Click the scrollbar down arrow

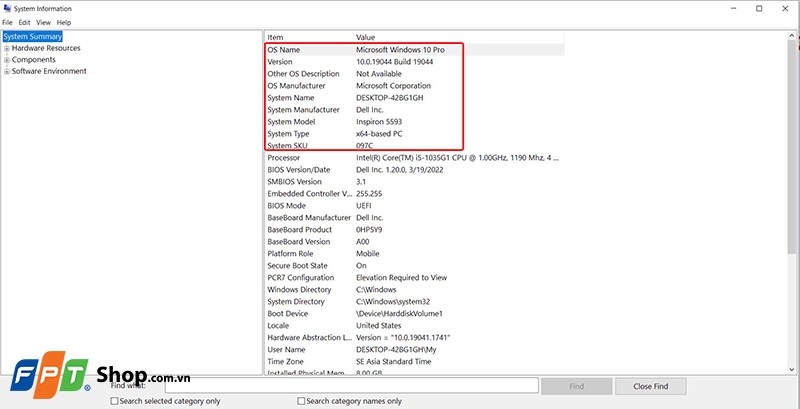(x=793, y=369)
